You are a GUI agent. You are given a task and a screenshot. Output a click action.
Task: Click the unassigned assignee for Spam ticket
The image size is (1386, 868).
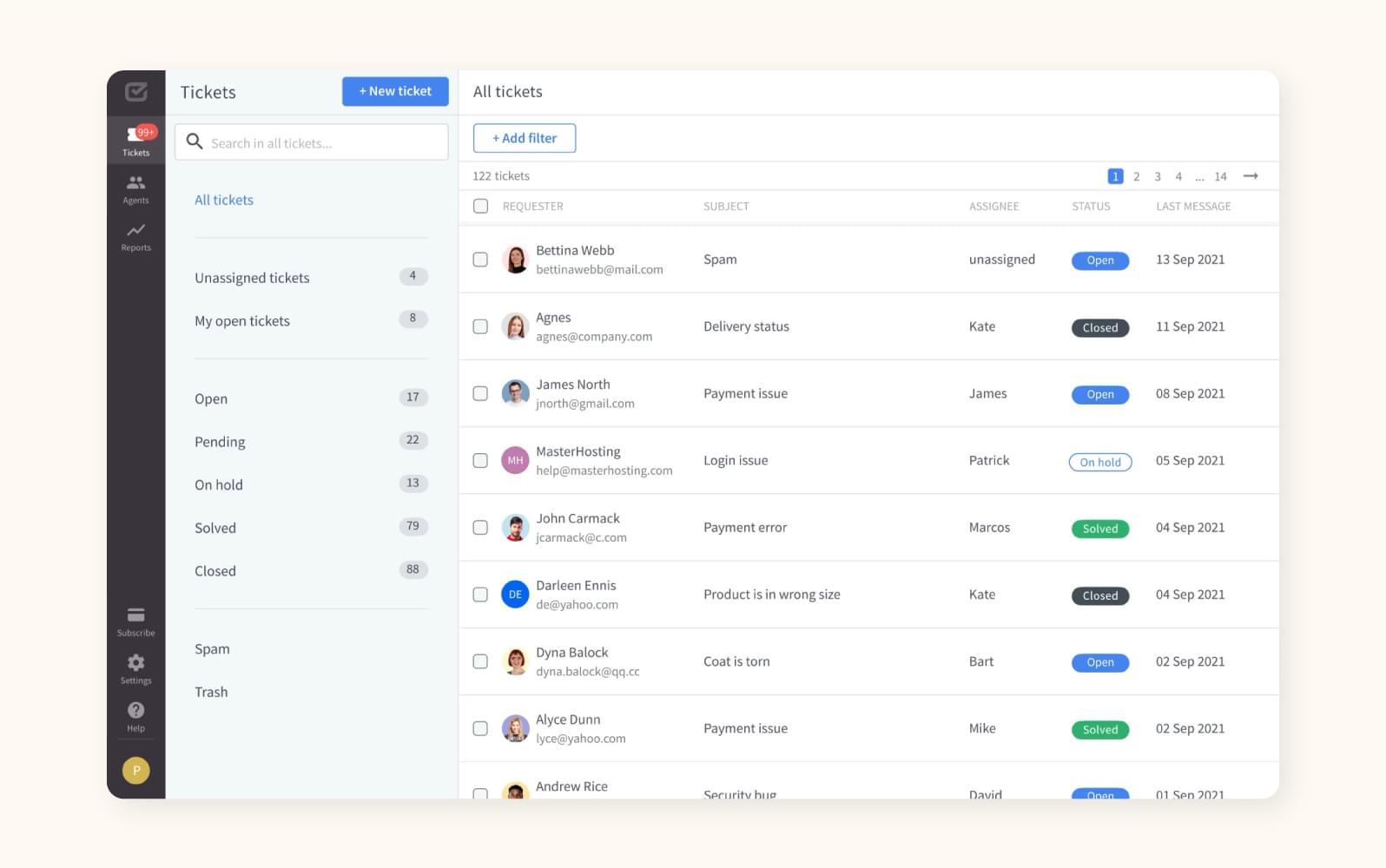pos(1002,260)
